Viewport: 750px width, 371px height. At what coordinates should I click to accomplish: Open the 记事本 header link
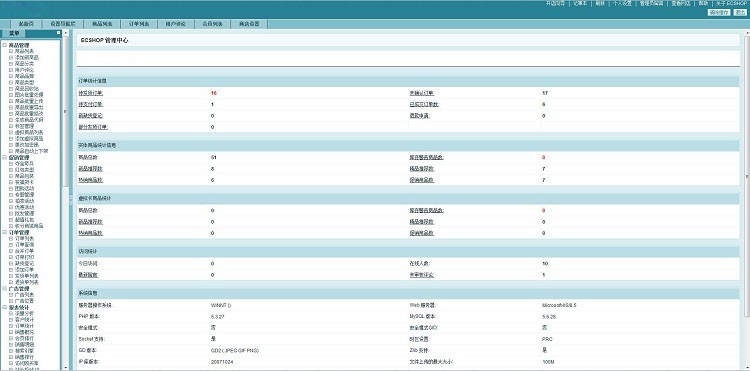(x=579, y=3)
